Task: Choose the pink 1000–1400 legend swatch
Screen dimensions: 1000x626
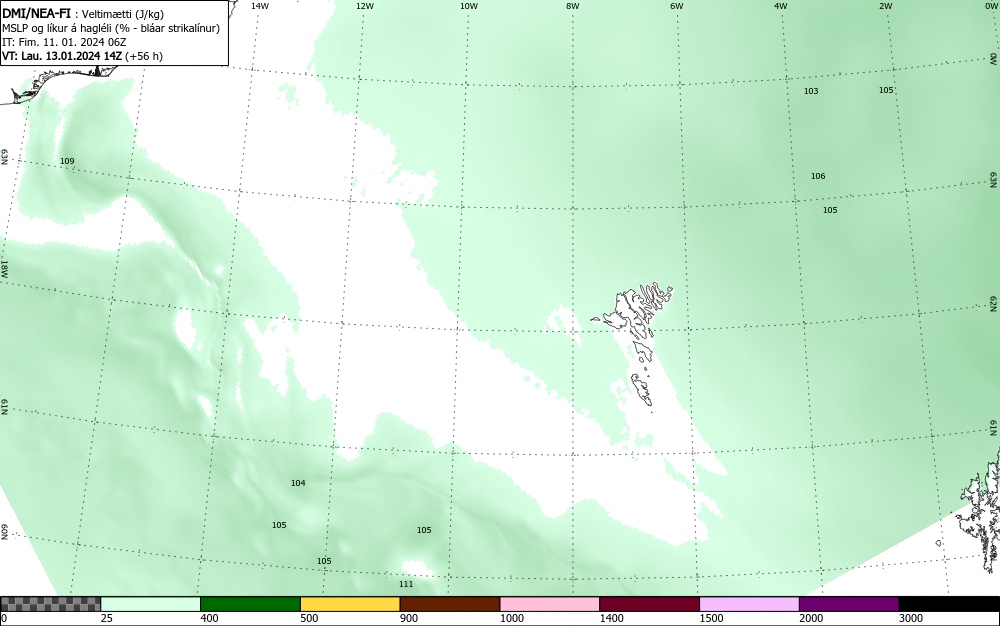Action: tap(550, 604)
